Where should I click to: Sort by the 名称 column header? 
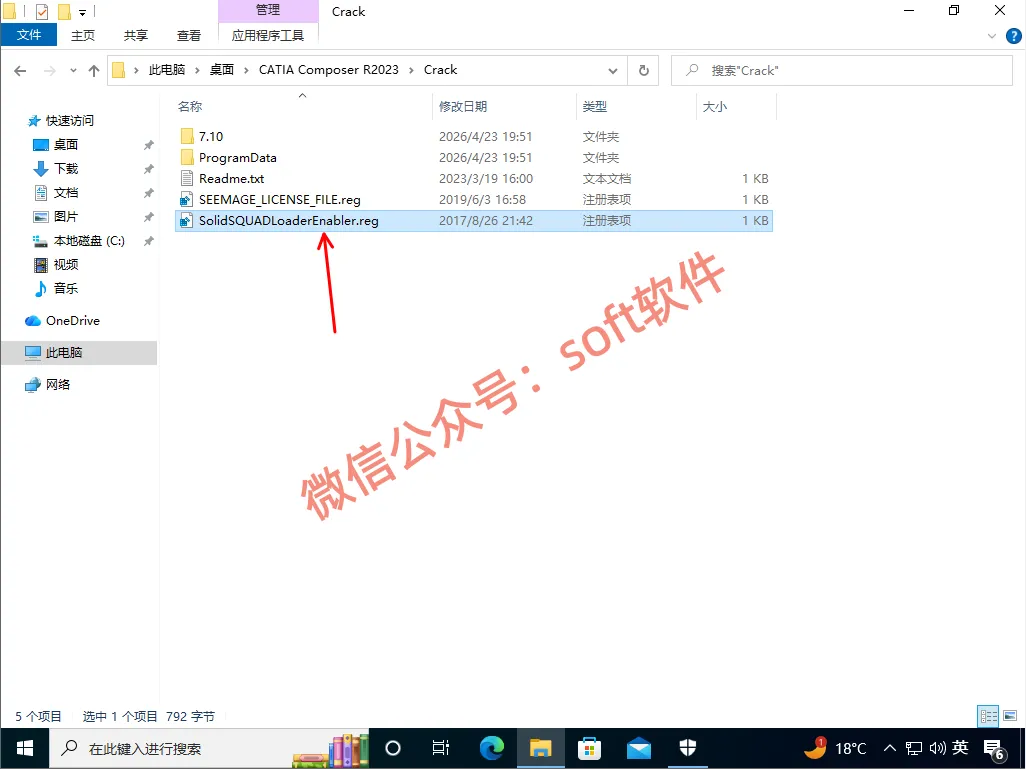pos(190,106)
